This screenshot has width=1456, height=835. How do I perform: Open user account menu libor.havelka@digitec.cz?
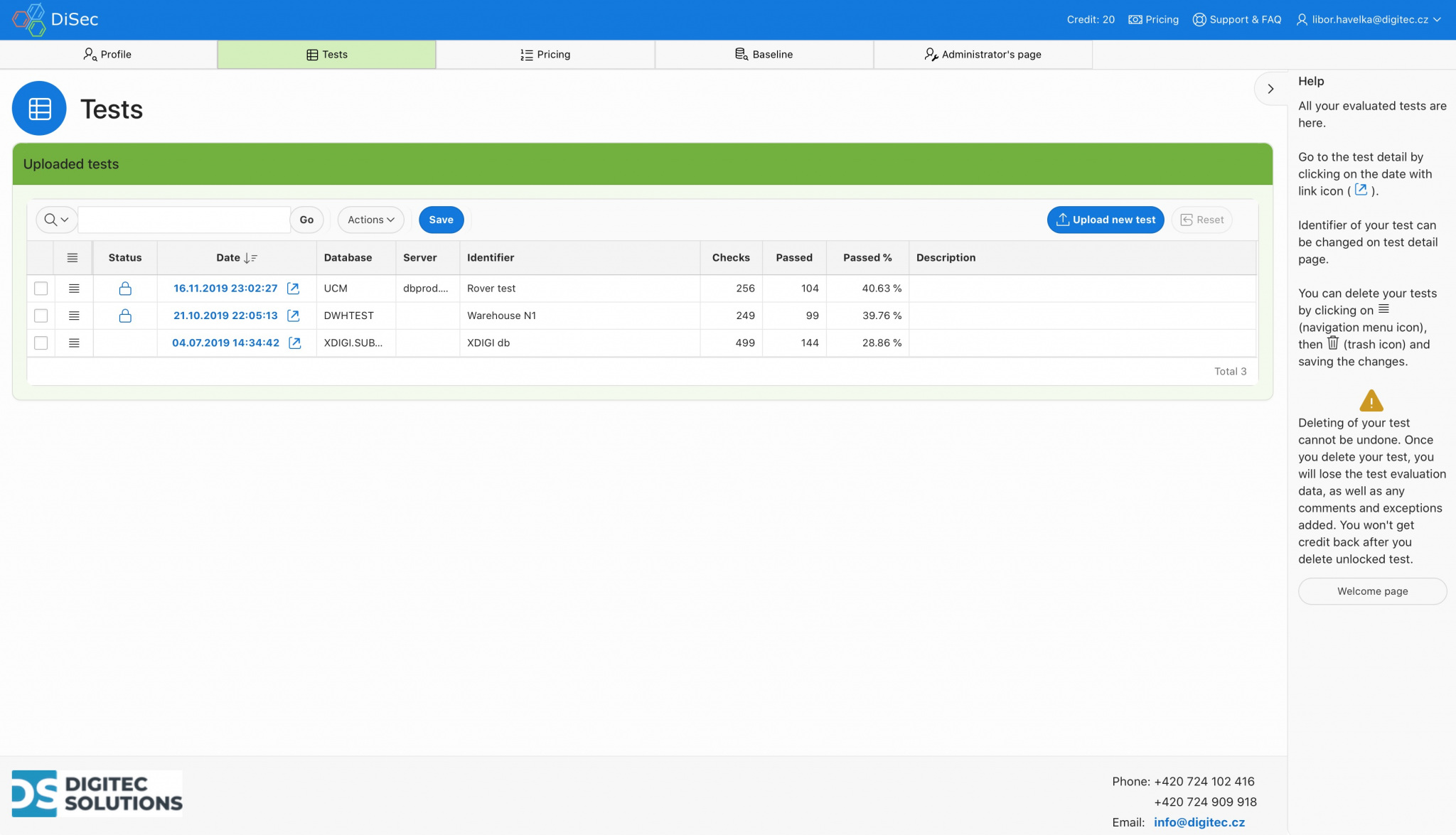(1369, 19)
